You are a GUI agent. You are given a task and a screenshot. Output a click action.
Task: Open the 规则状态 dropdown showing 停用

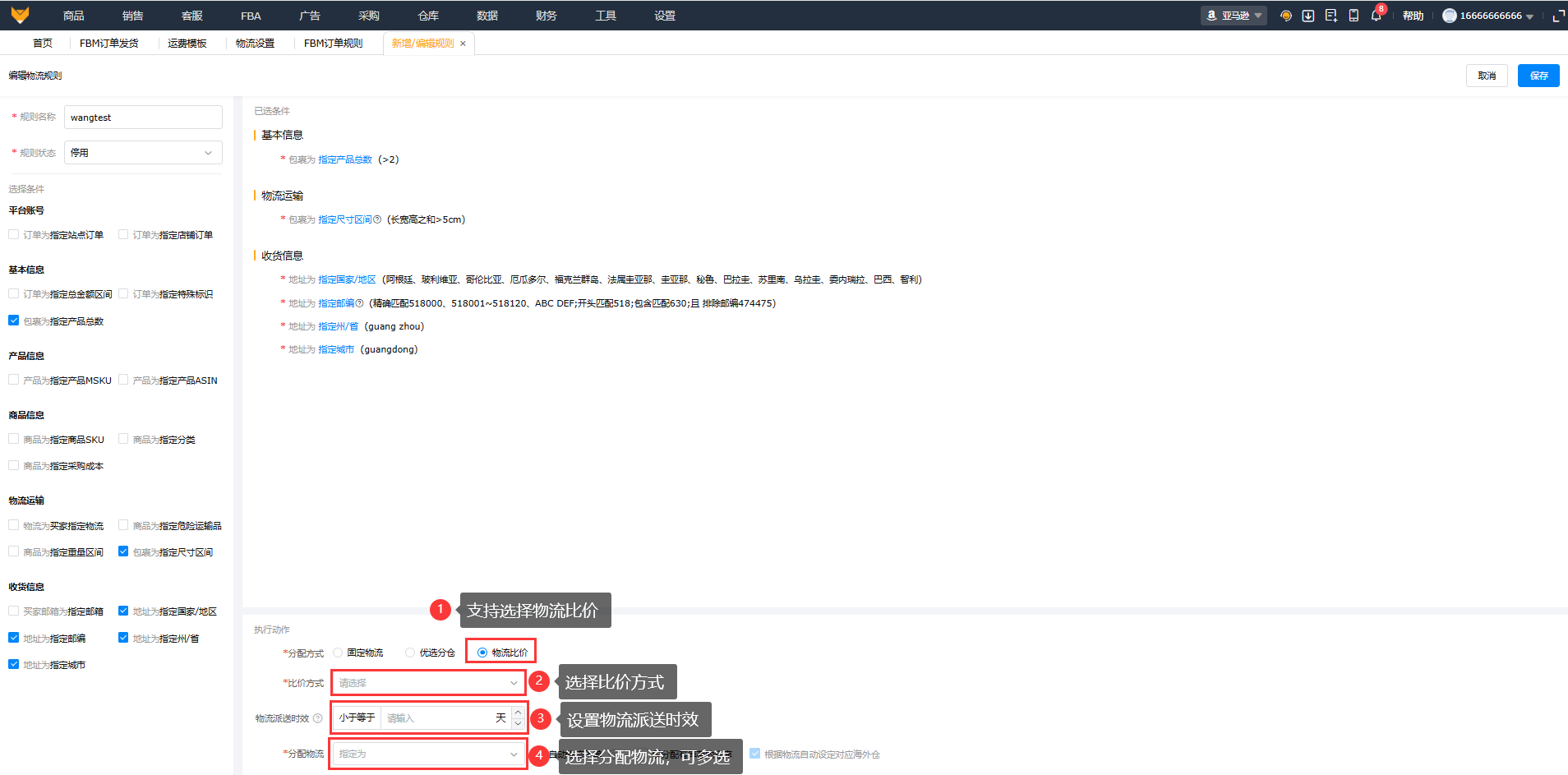143,153
